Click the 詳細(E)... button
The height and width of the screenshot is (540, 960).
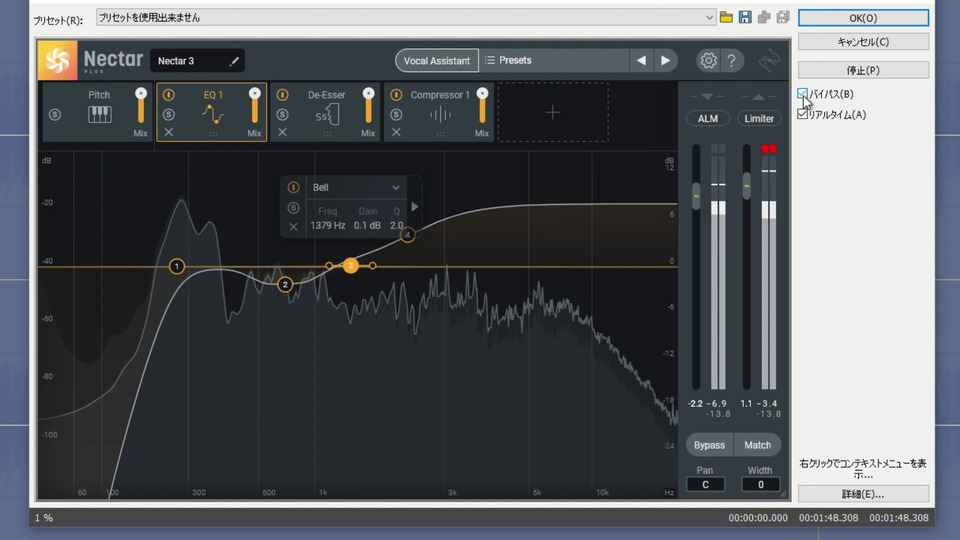[x=863, y=493]
